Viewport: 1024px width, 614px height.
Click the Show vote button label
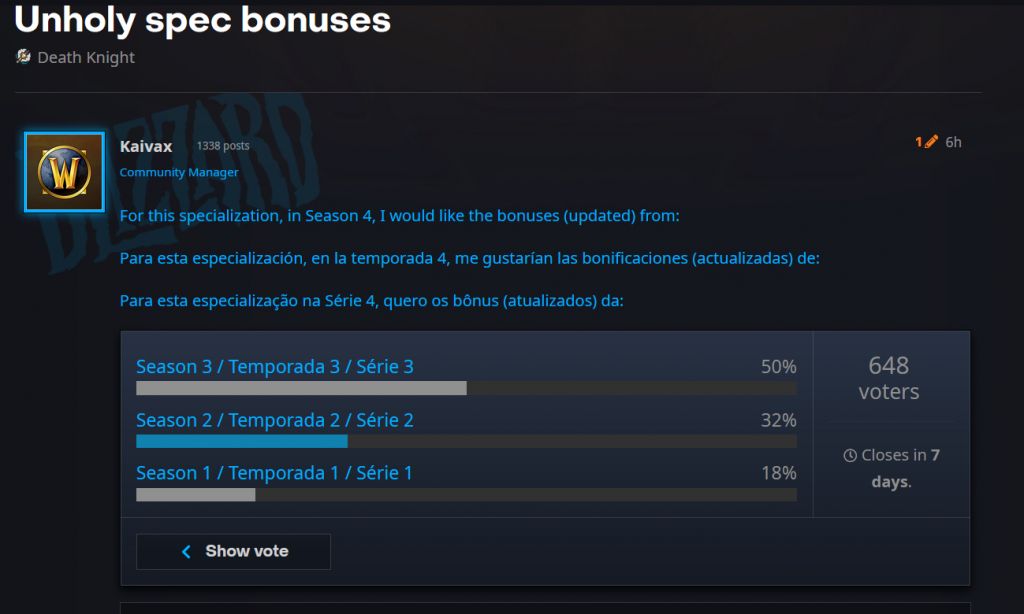click(247, 551)
